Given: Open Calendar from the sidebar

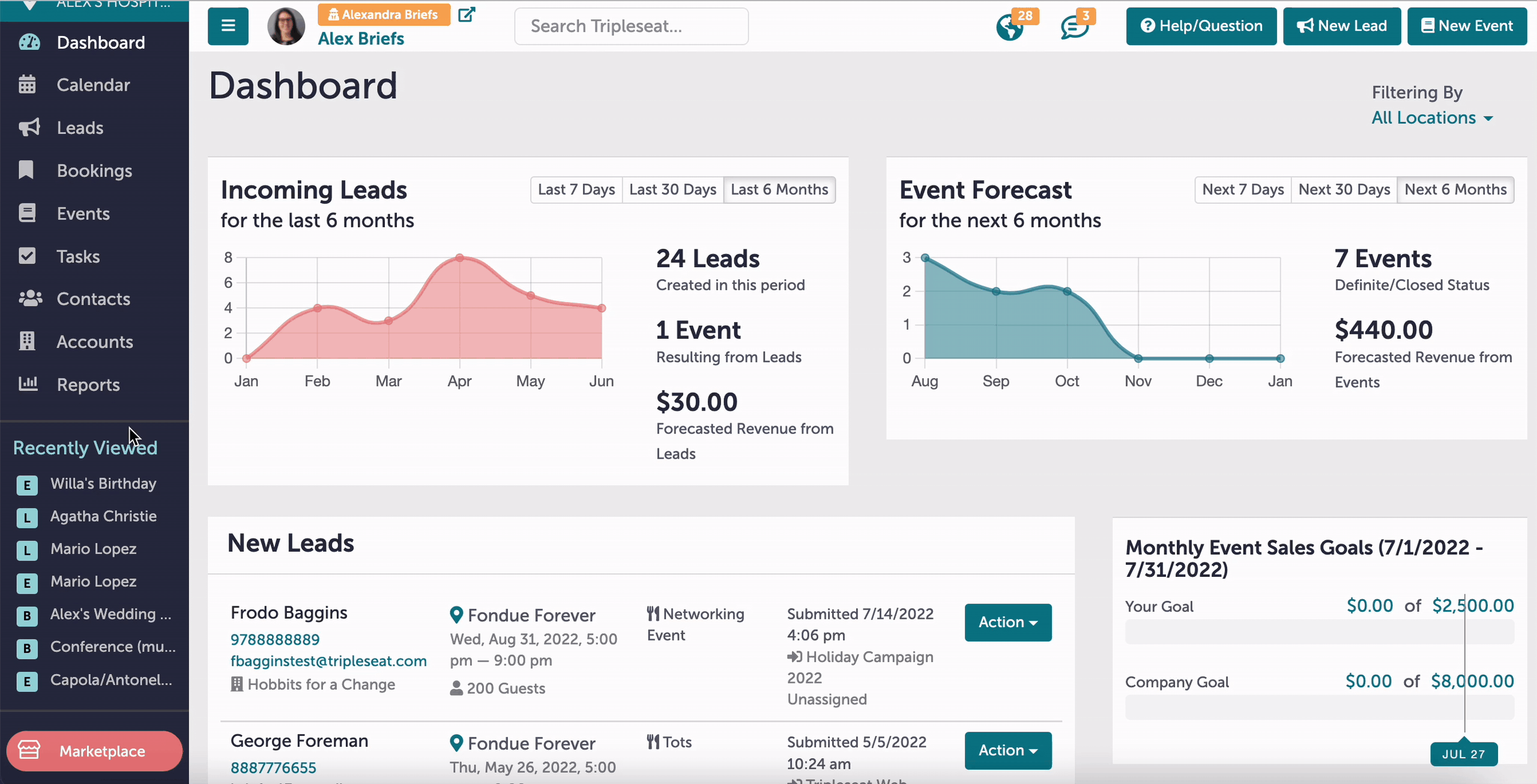Looking at the screenshot, I should [94, 85].
